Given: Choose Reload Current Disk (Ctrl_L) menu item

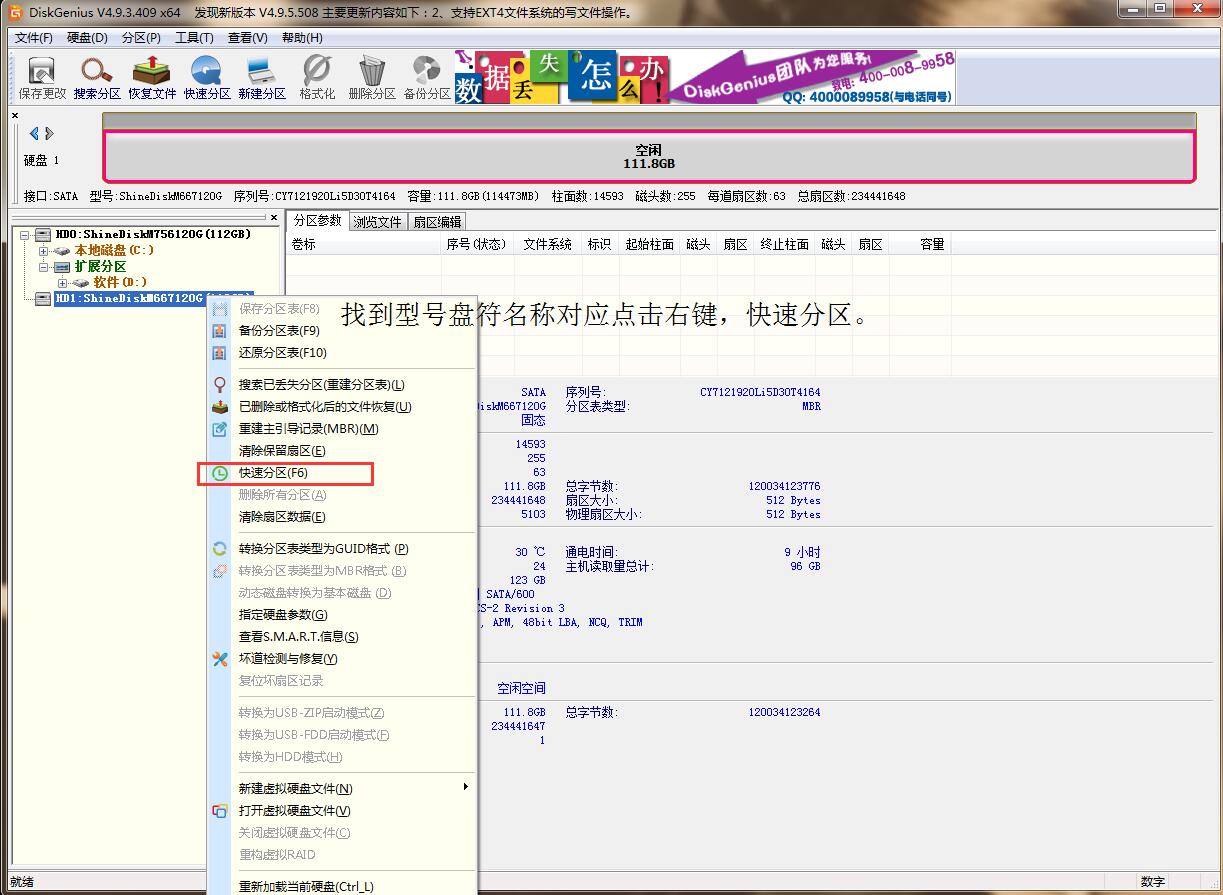Looking at the screenshot, I should [342, 886].
